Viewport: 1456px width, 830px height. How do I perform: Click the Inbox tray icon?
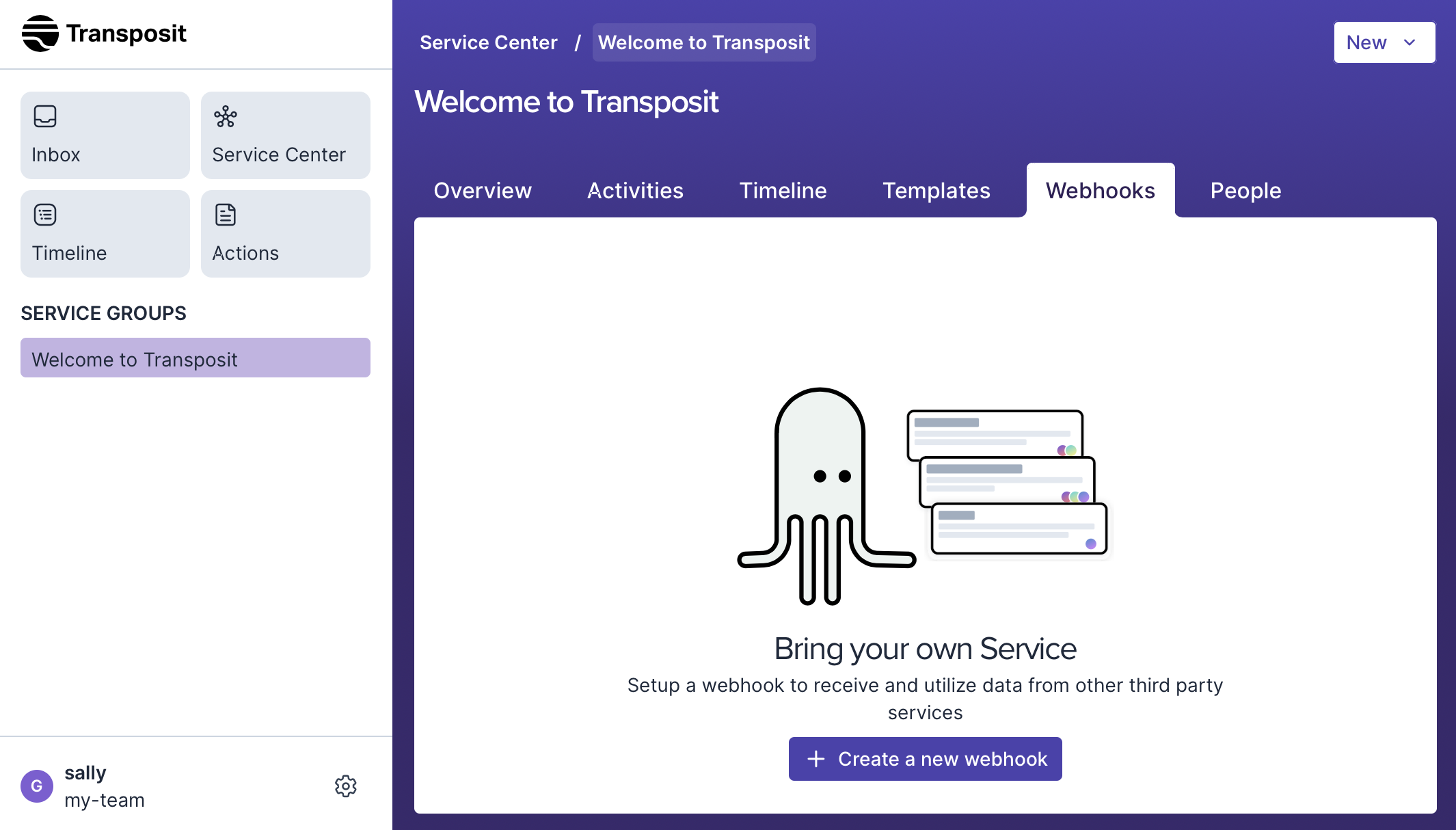click(45, 116)
